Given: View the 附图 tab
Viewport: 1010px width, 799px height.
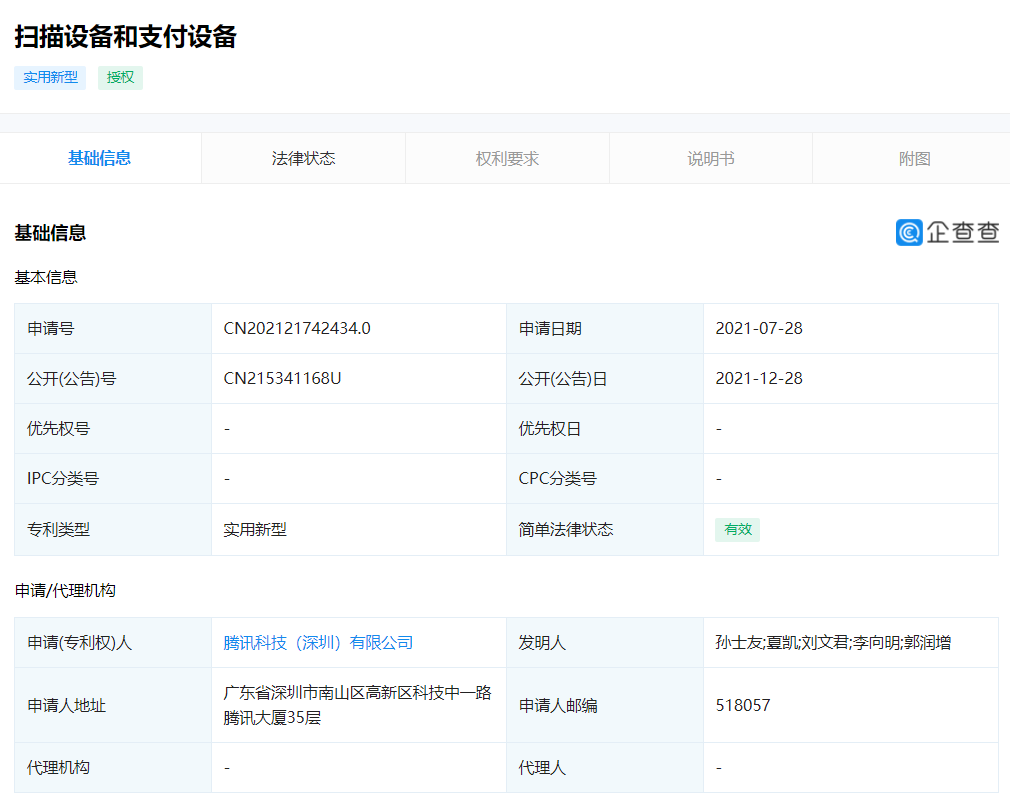Looking at the screenshot, I should (912, 158).
